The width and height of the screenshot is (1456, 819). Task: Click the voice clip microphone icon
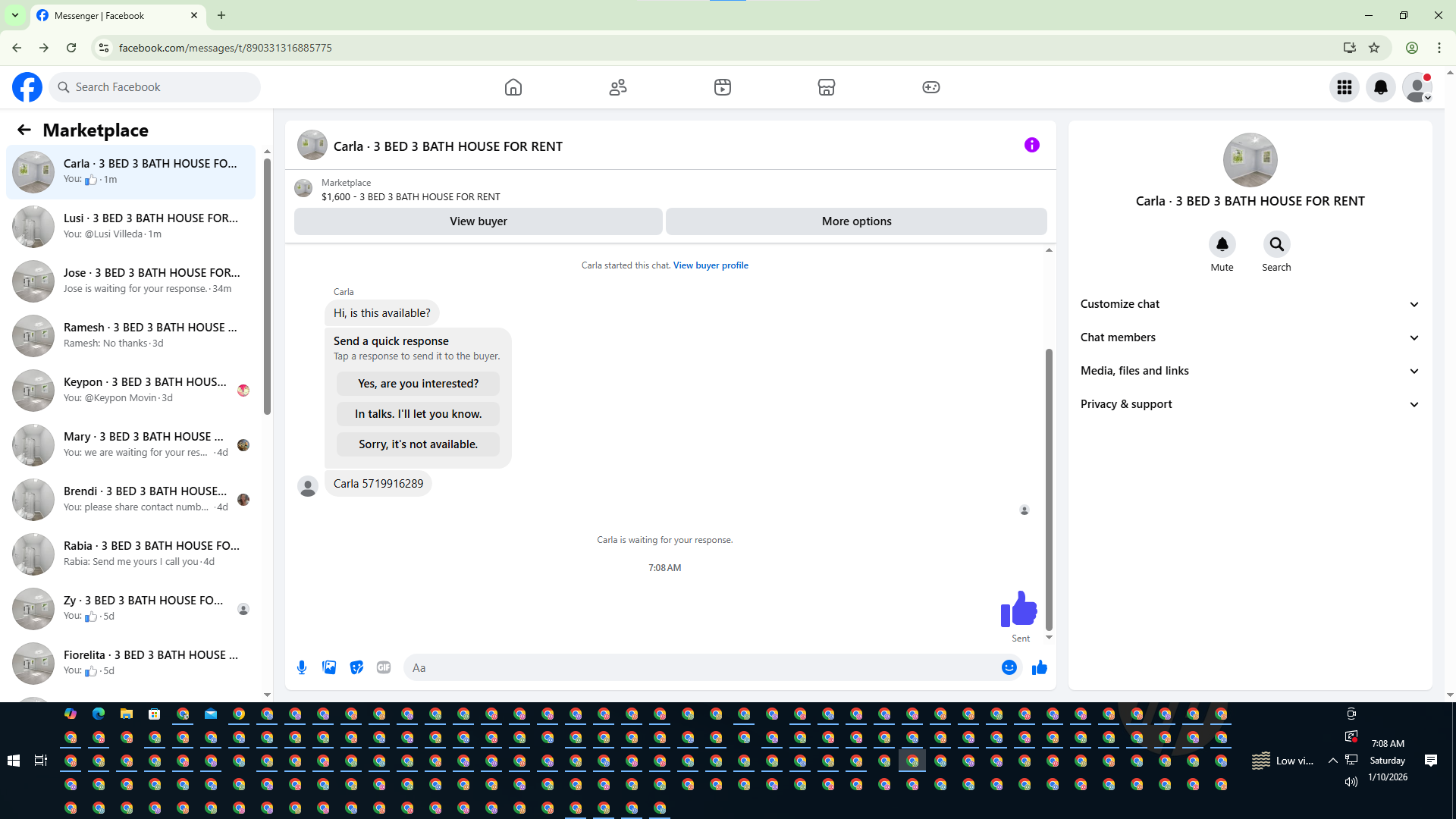click(x=302, y=667)
